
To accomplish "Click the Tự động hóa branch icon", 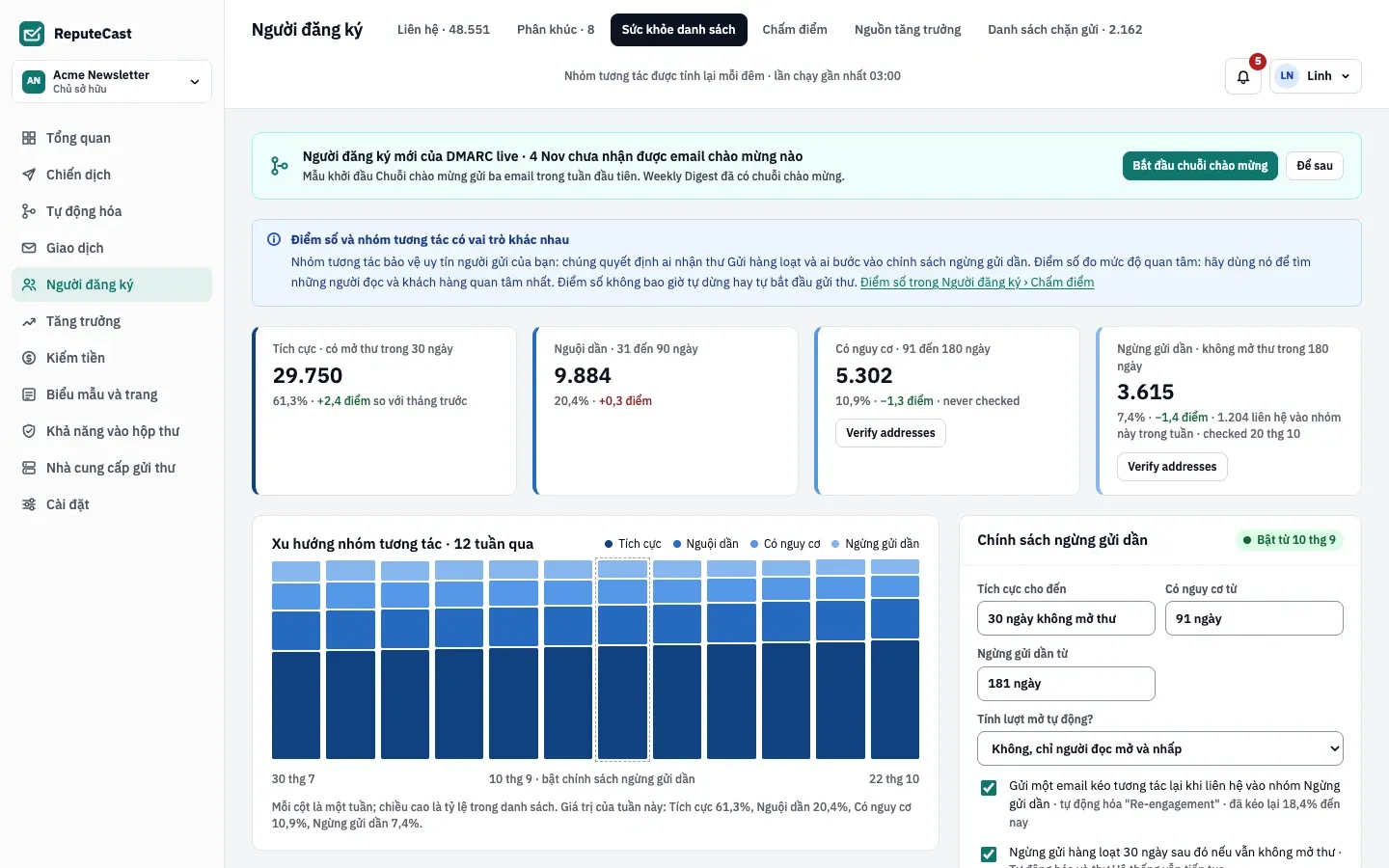I will pos(29,211).
